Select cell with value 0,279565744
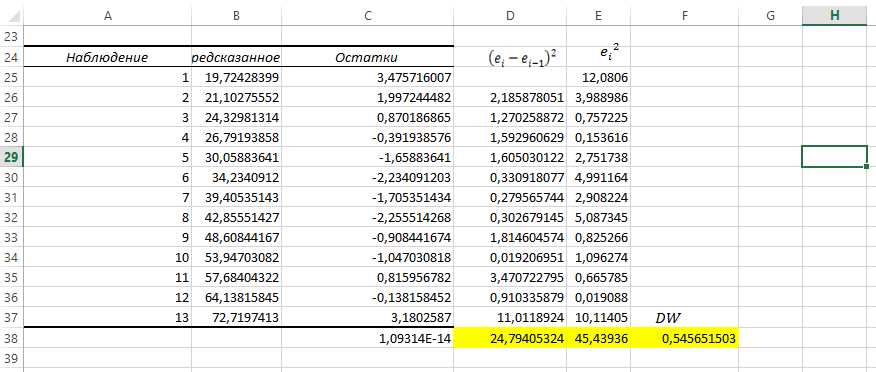876x372 pixels. pyautogui.click(x=510, y=197)
